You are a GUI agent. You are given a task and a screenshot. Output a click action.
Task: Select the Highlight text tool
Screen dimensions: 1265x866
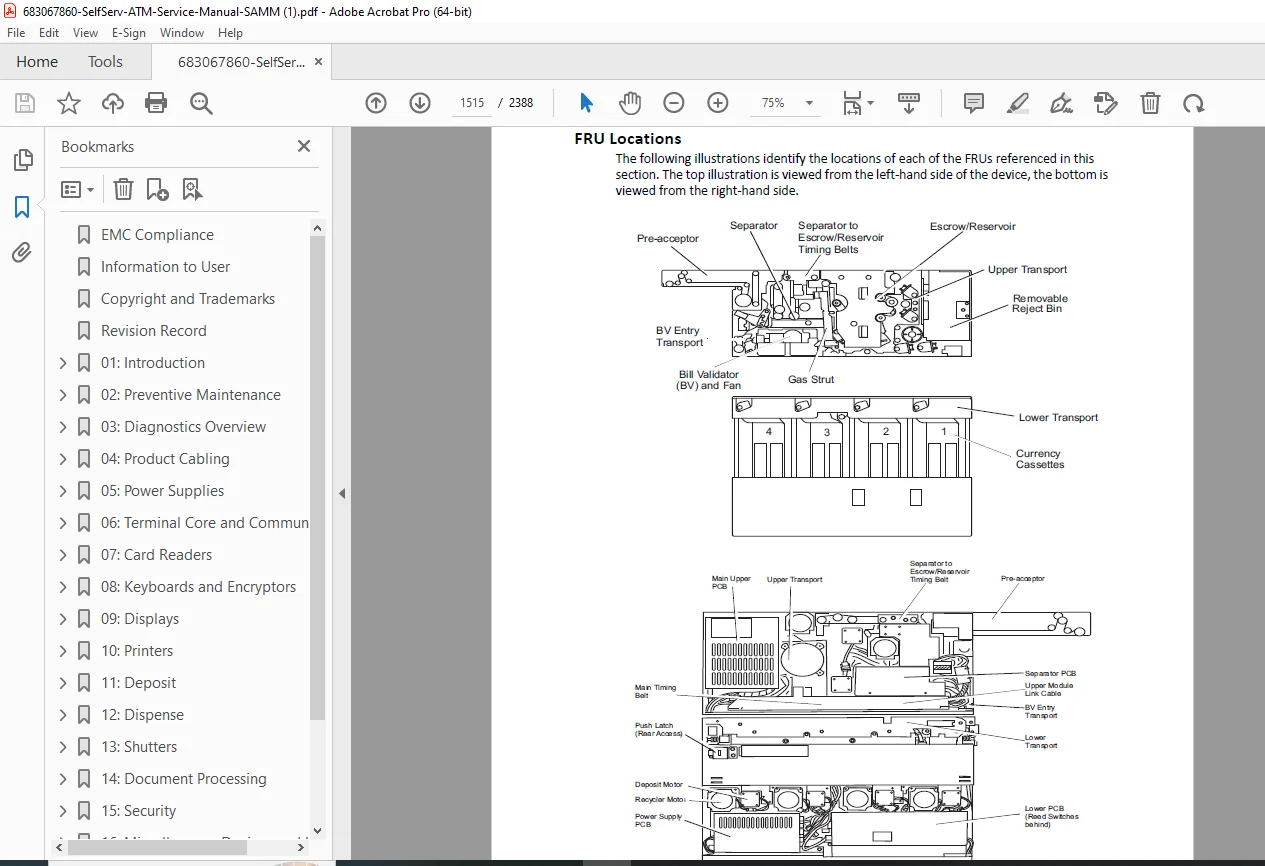[1018, 103]
